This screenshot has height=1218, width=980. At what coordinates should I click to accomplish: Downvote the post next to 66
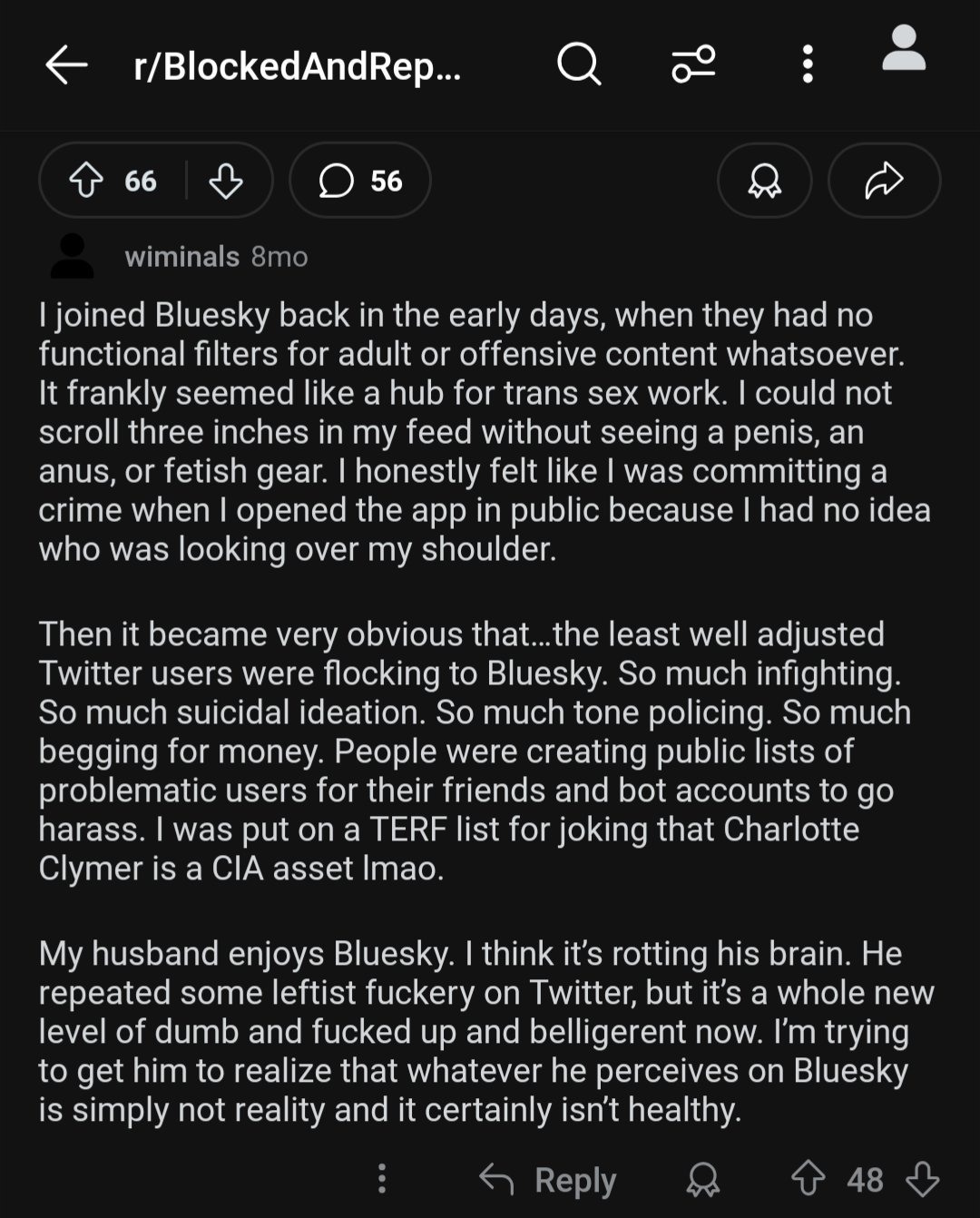pos(226,180)
